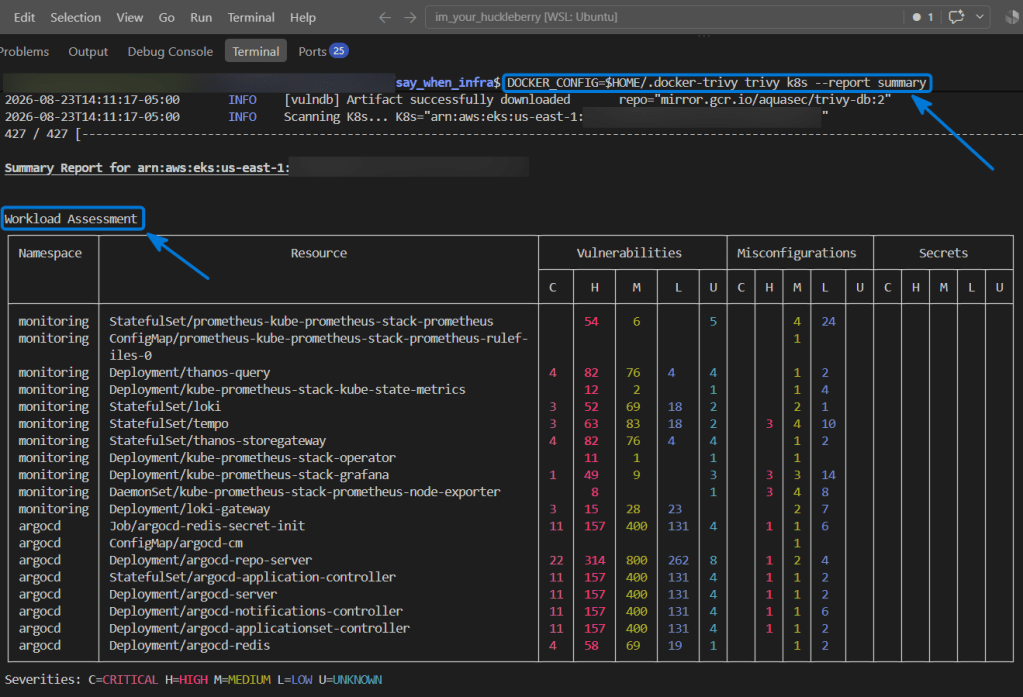Viewport: 1023px width, 697px height.
Task: Click the StatefulSet/loki resource
Action: pos(165,406)
